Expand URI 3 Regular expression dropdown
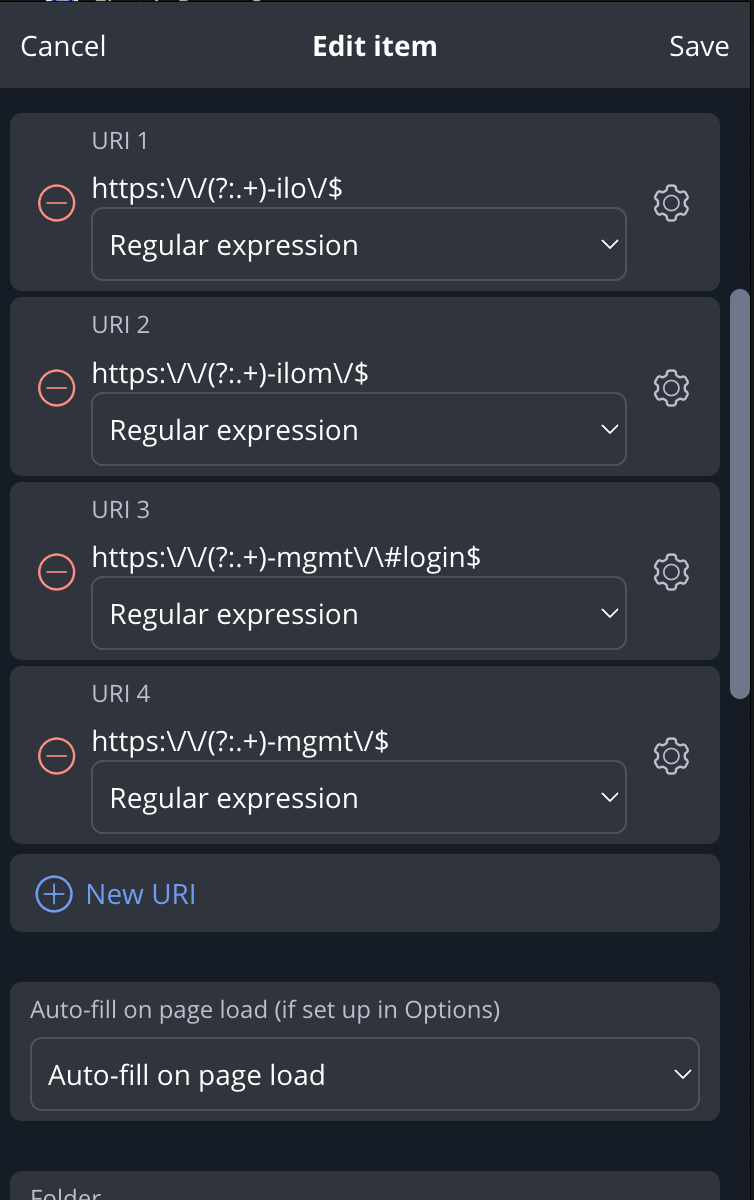This screenshot has height=1200, width=754. pos(359,614)
